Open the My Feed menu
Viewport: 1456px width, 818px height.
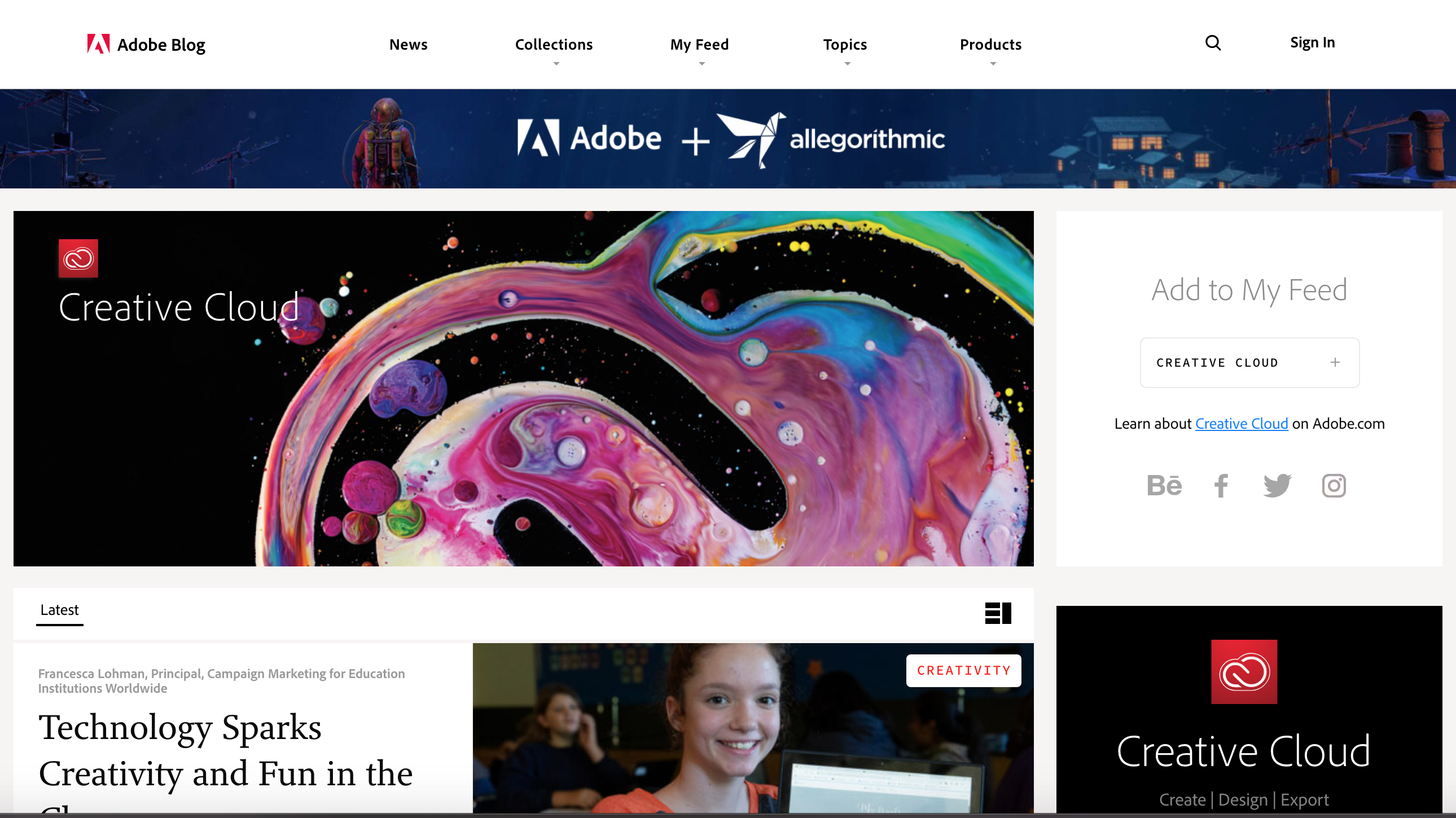pos(700,45)
